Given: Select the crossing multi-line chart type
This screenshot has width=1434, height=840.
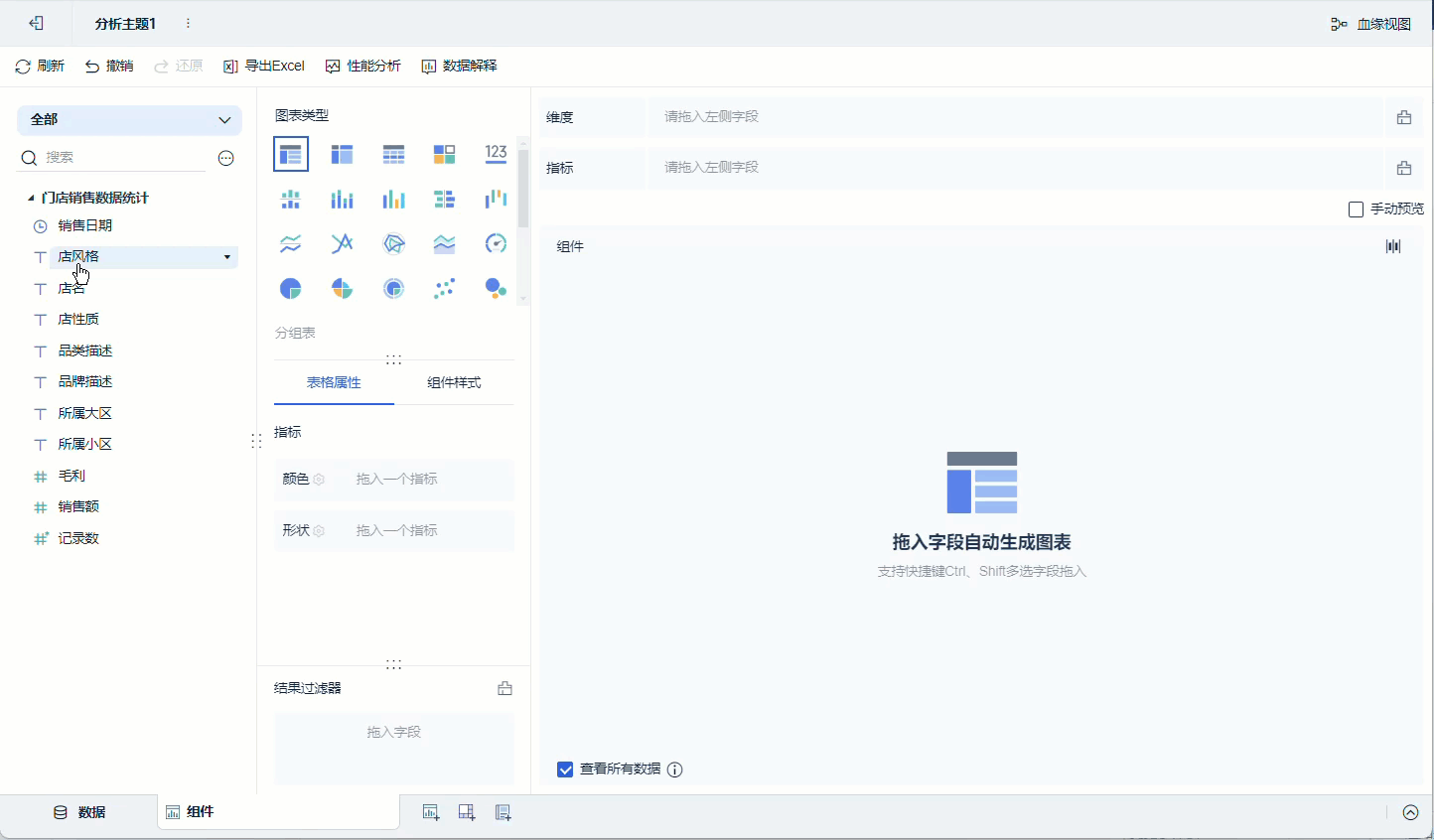Looking at the screenshot, I should pos(342,243).
